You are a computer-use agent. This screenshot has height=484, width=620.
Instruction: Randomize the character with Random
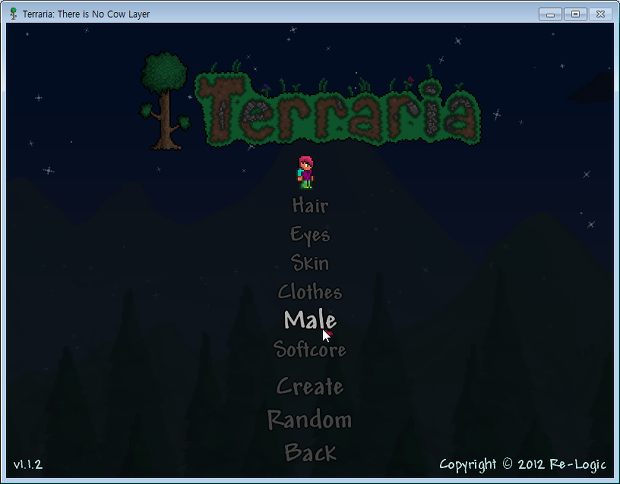click(x=310, y=419)
